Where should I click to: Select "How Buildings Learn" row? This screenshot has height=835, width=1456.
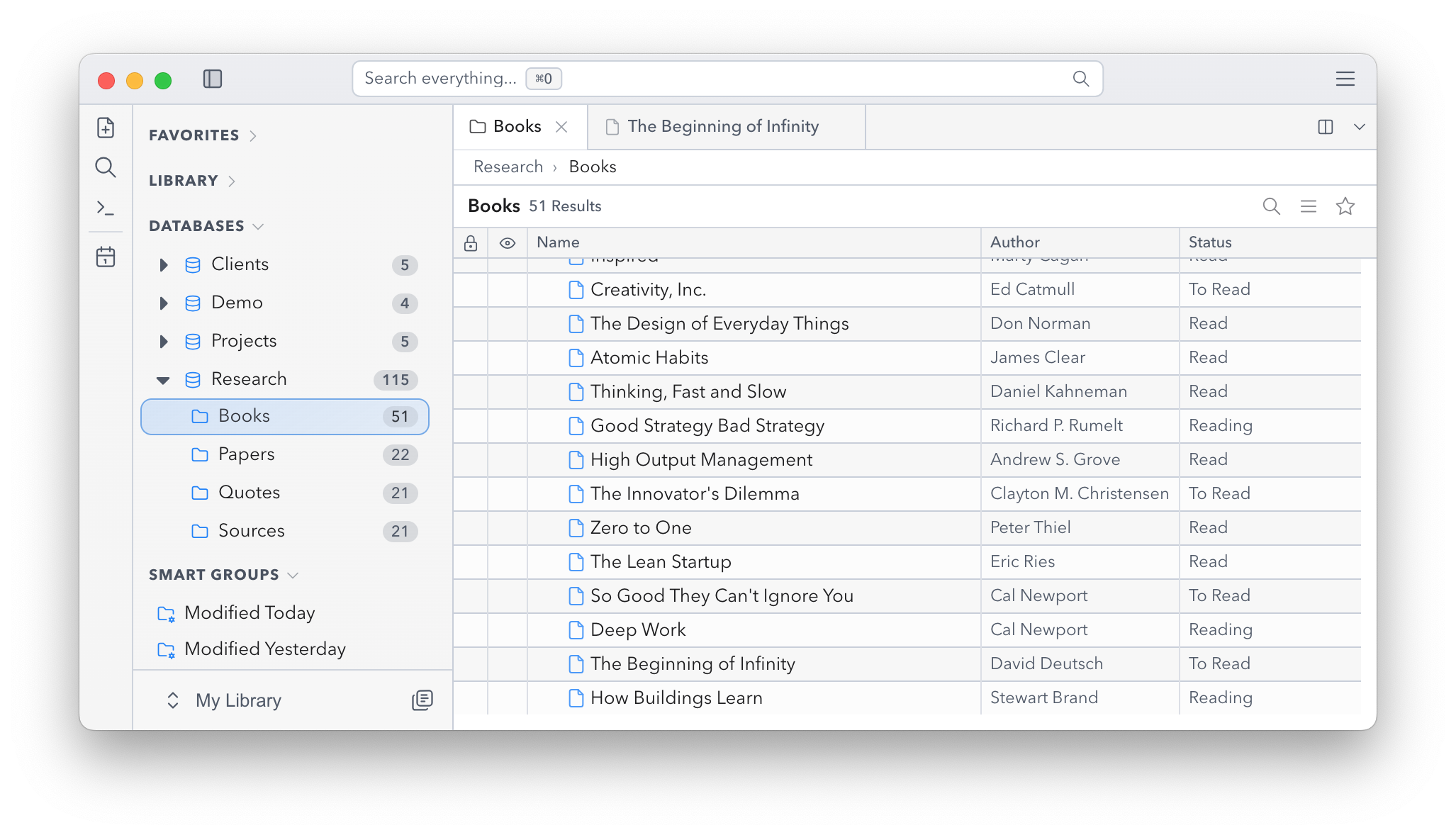click(907, 698)
